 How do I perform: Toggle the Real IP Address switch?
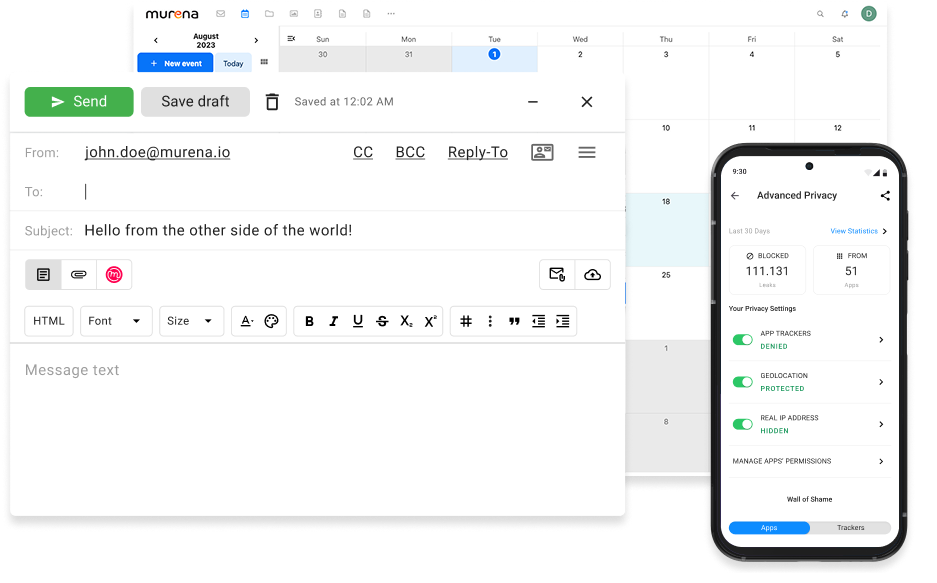click(742, 424)
